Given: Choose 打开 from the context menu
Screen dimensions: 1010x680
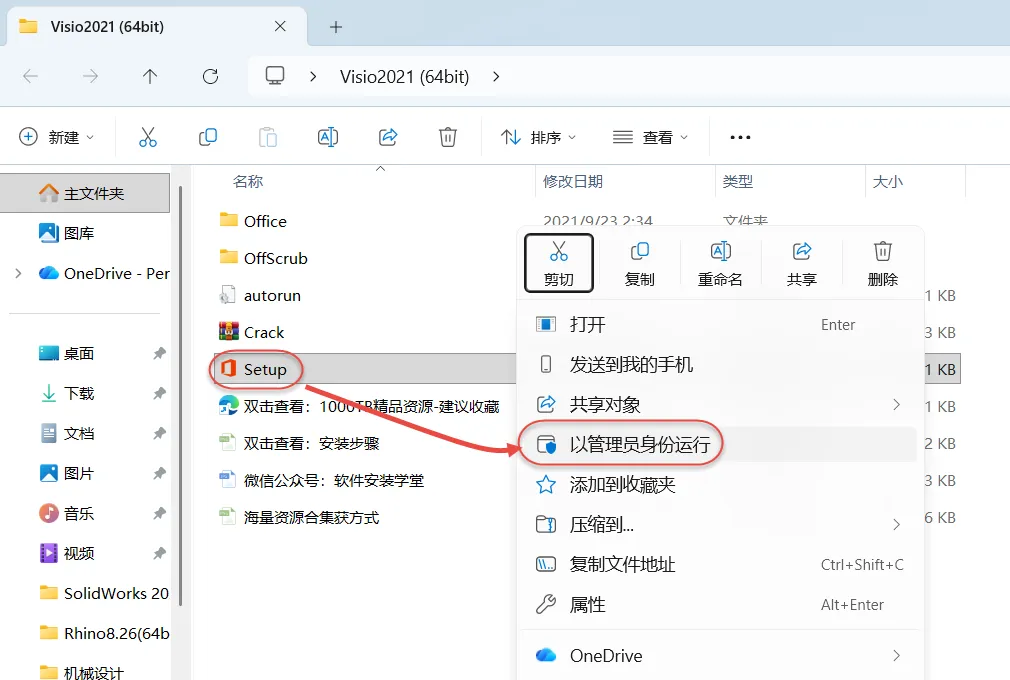Looking at the screenshot, I should 720,325.
